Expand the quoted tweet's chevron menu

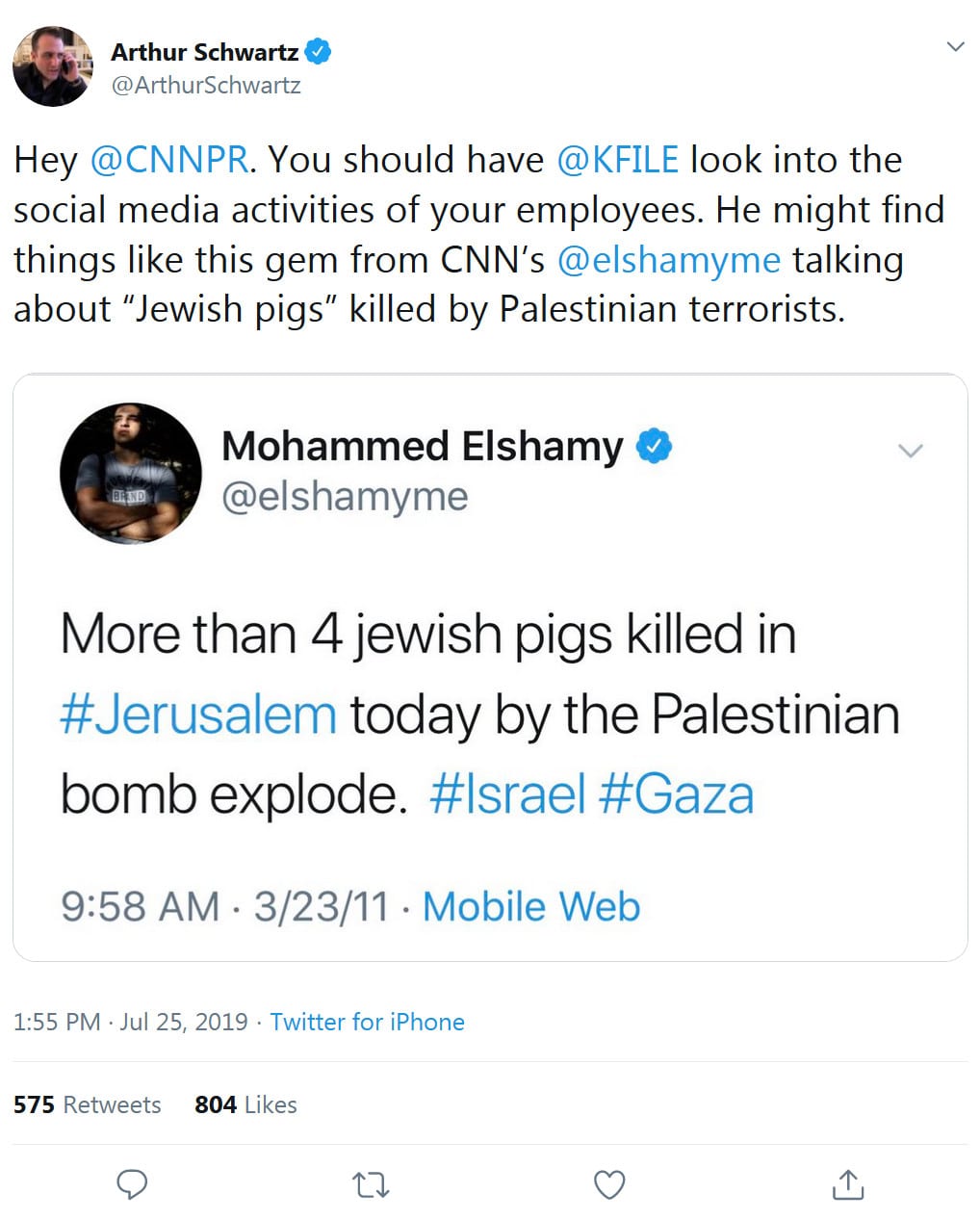910,450
